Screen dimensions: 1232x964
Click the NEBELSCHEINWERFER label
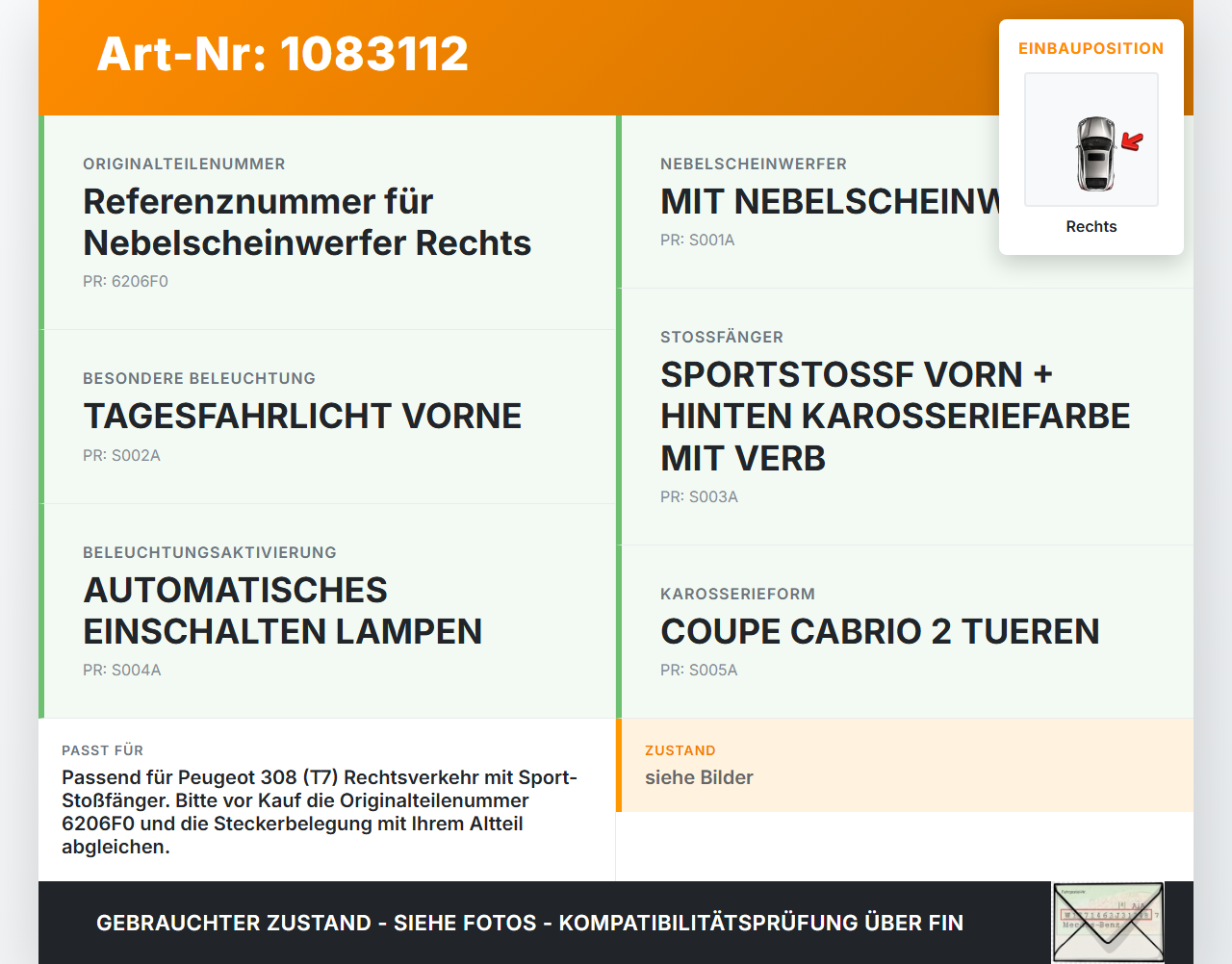point(754,165)
